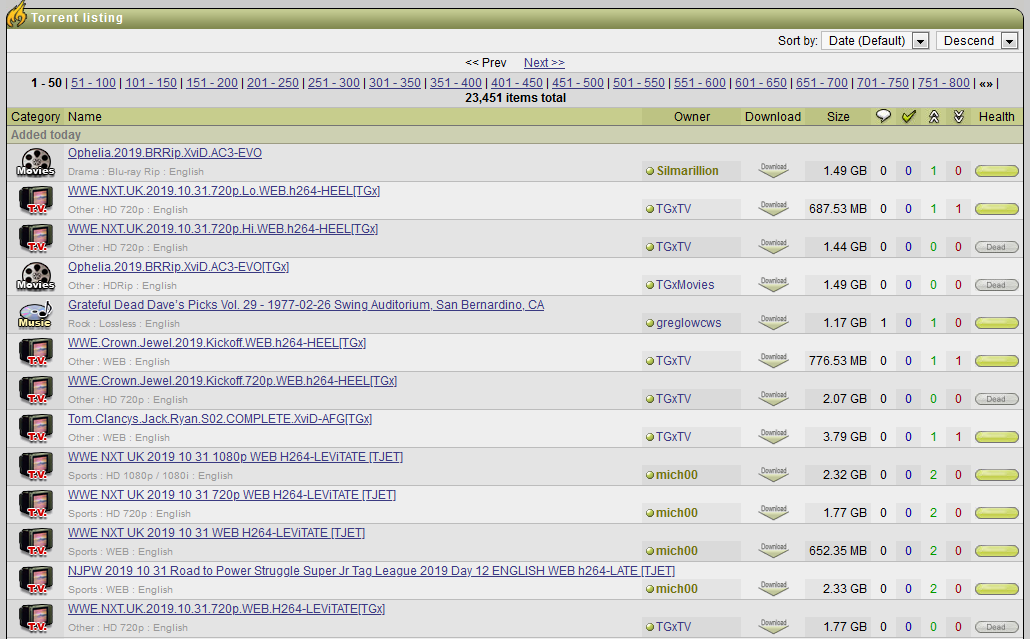Open Tom.Clancys.Jack.Ryan.S02.COMPLETE torrent page
The width and height of the screenshot is (1030, 639).
[219, 419]
